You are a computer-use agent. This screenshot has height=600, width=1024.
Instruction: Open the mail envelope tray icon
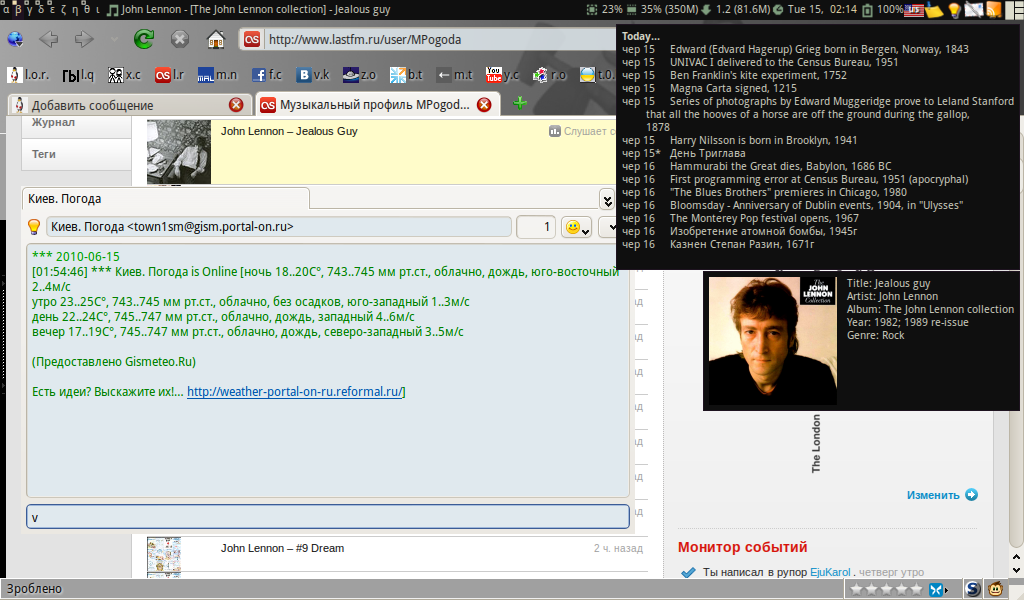pos(974,10)
